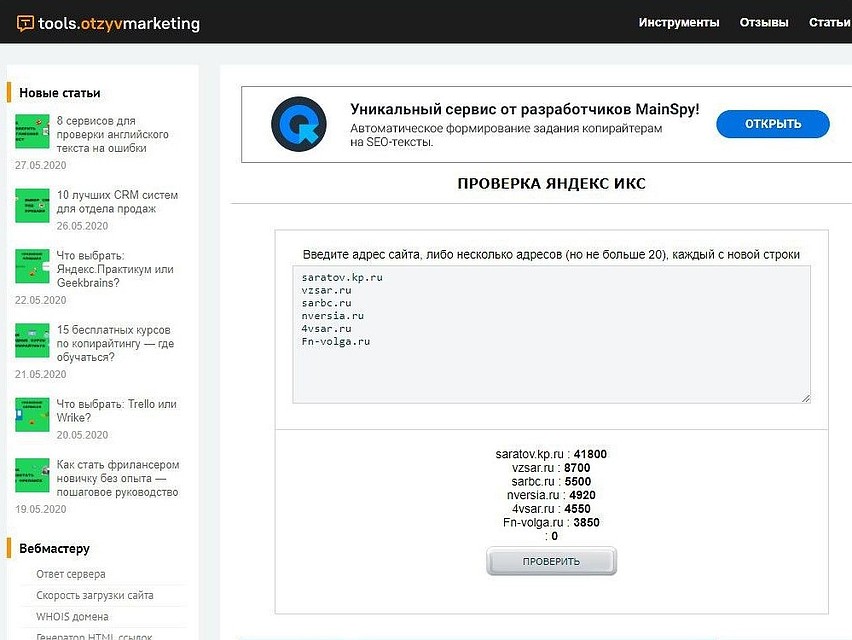Click thumbnail of copywriting courses article
The height and width of the screenshot is (640, 852).
coord(32,340)
